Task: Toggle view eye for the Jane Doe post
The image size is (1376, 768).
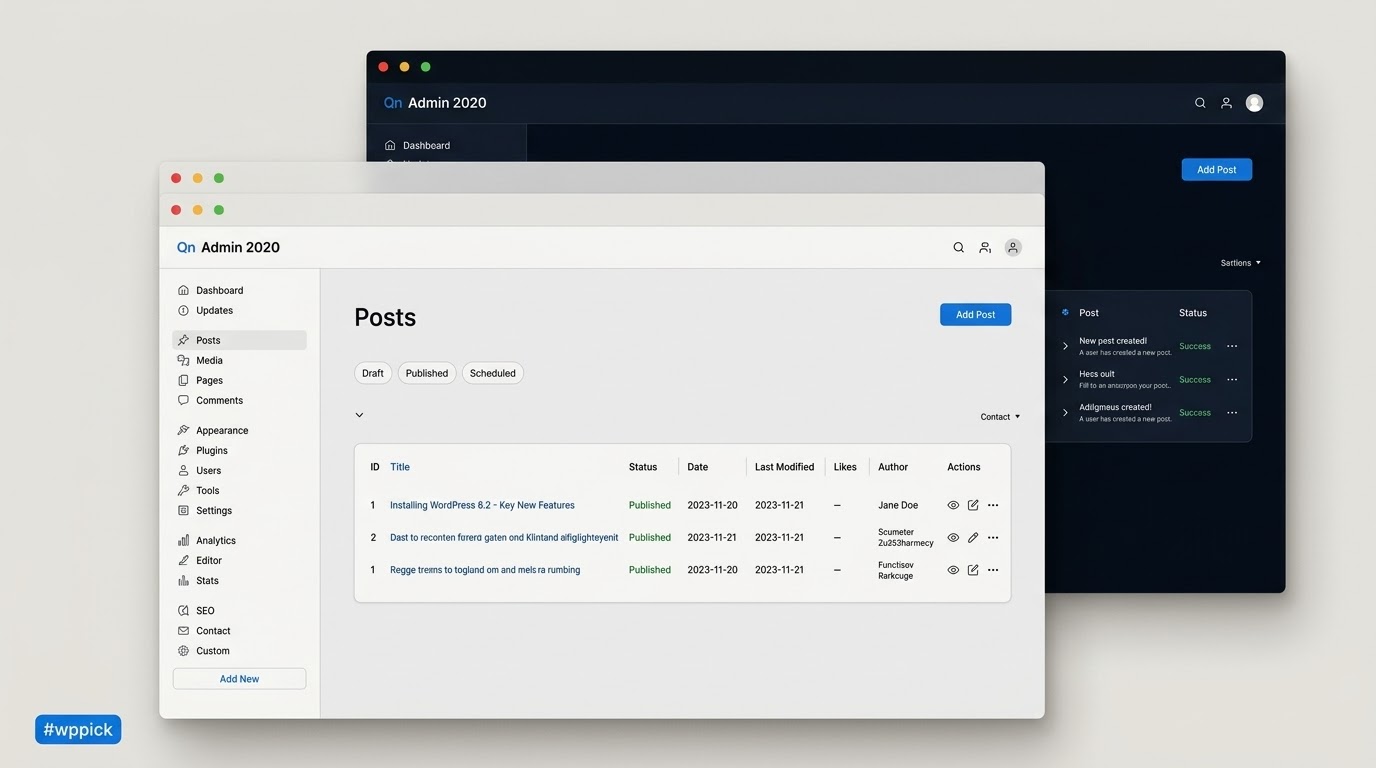Action: point(953,505)
